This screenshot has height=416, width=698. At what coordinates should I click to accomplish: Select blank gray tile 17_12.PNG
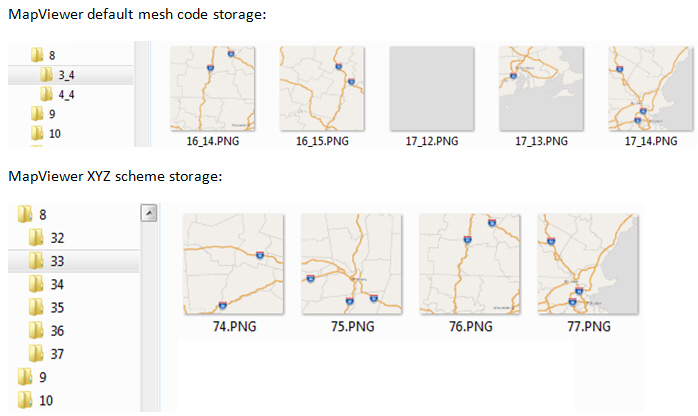[431, 90]
